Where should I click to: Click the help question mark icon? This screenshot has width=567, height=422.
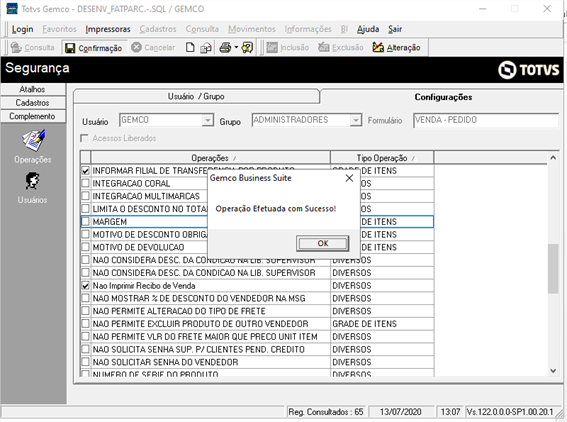pyautogui.click(x=247, y=47)
